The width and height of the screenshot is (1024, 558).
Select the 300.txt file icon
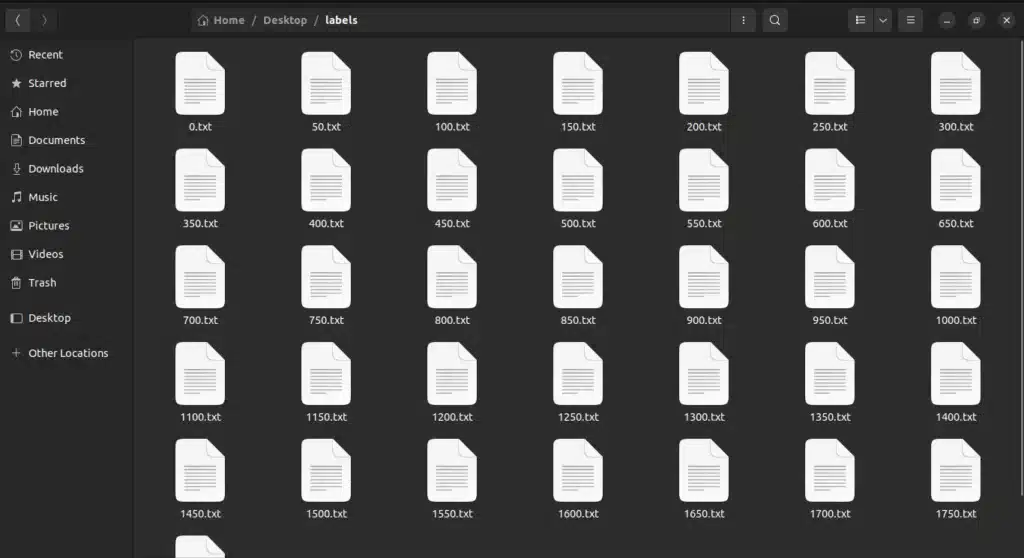pos(956,84)
